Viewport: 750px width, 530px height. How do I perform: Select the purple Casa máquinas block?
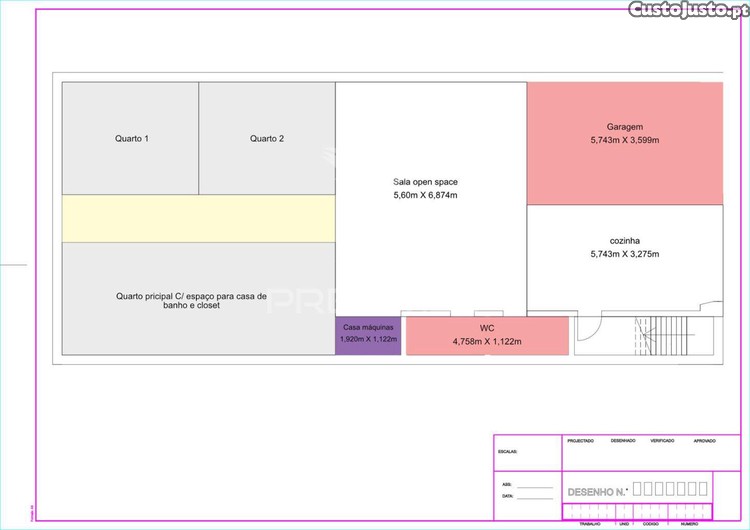point(368,334)
